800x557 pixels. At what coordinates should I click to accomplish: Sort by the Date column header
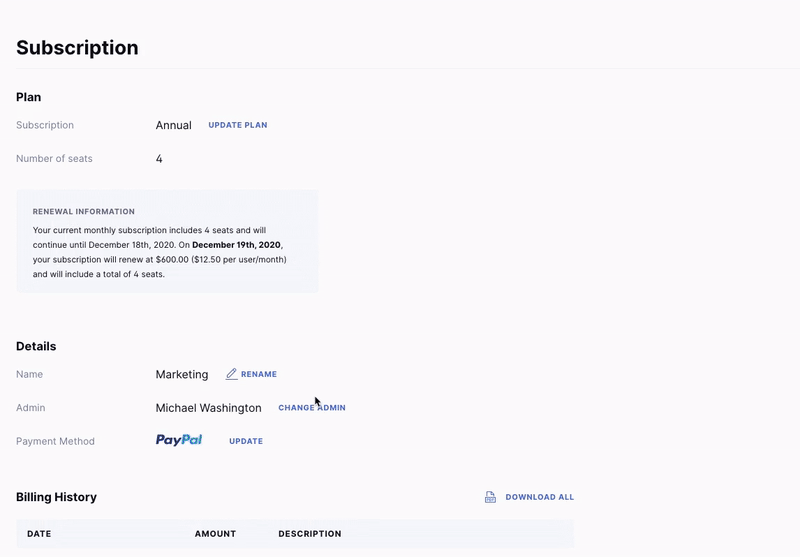tap(39, 534)
